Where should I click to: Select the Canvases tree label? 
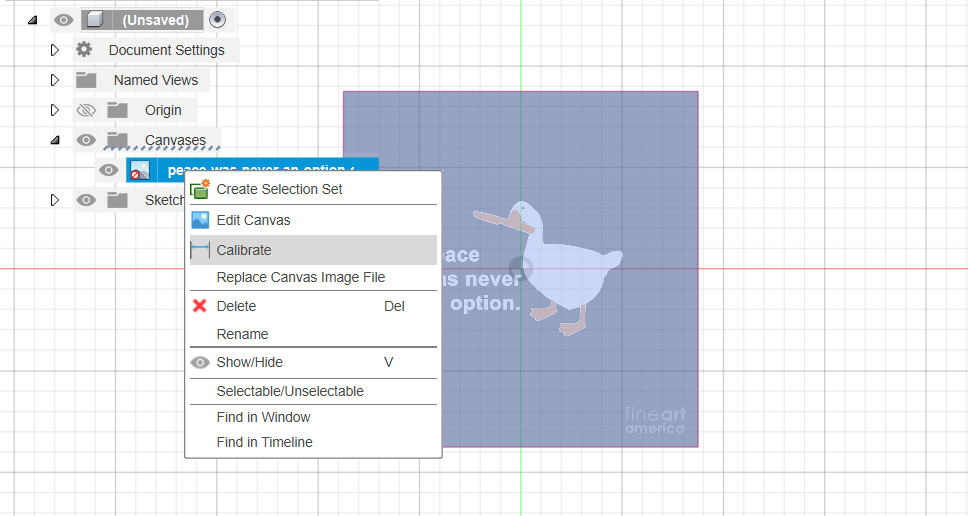pyautogui.click(x=175, y=140)
